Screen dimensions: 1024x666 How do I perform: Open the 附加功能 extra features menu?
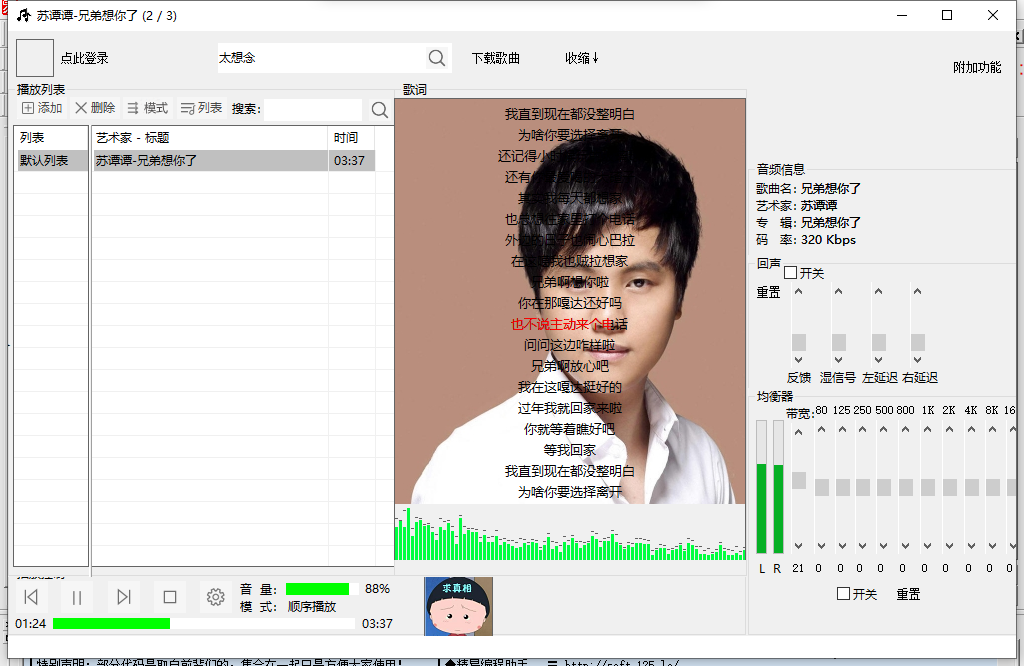click(976, 67)
